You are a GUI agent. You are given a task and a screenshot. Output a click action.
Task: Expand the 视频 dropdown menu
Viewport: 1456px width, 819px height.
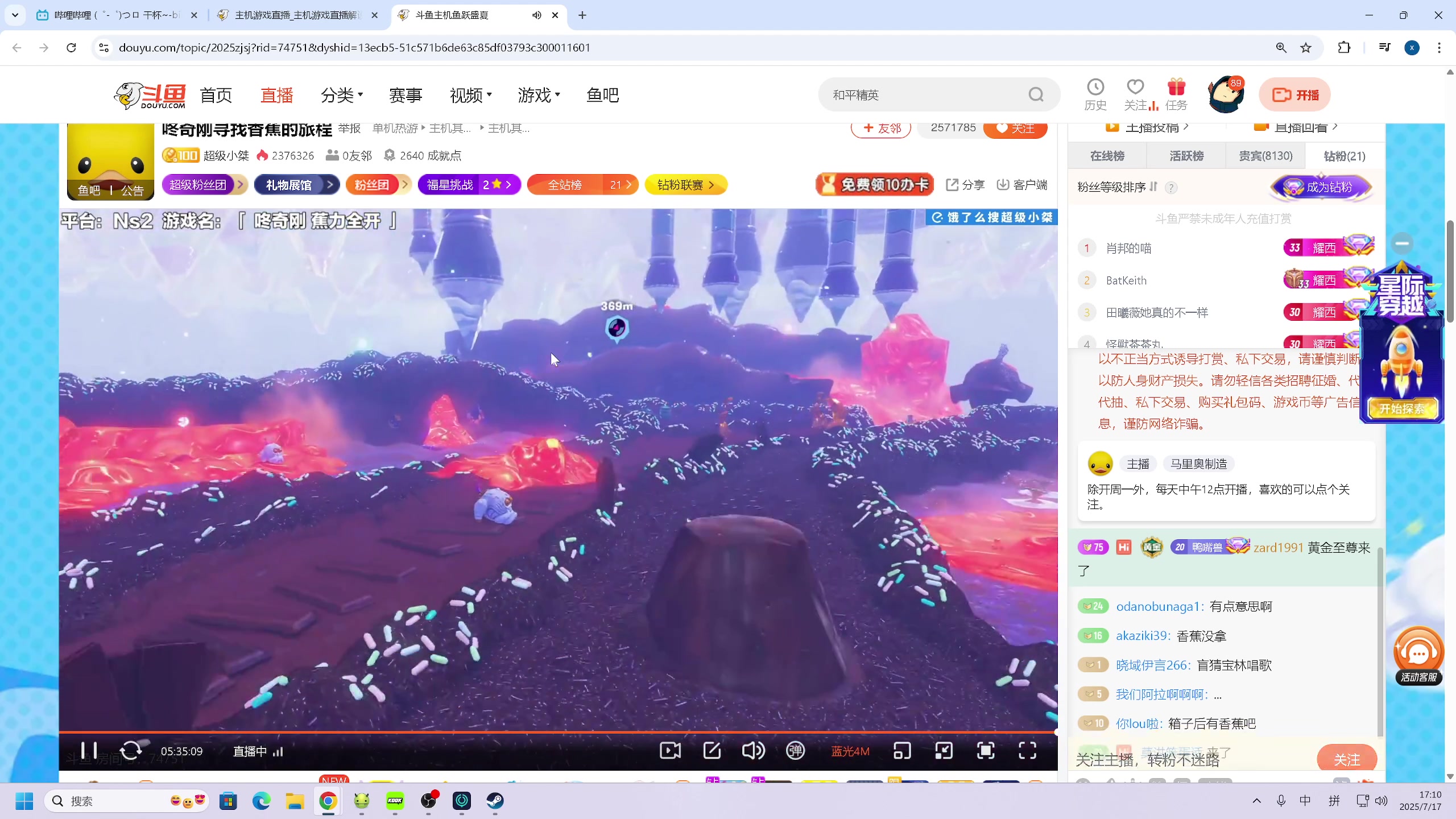[x=470, y=95]
